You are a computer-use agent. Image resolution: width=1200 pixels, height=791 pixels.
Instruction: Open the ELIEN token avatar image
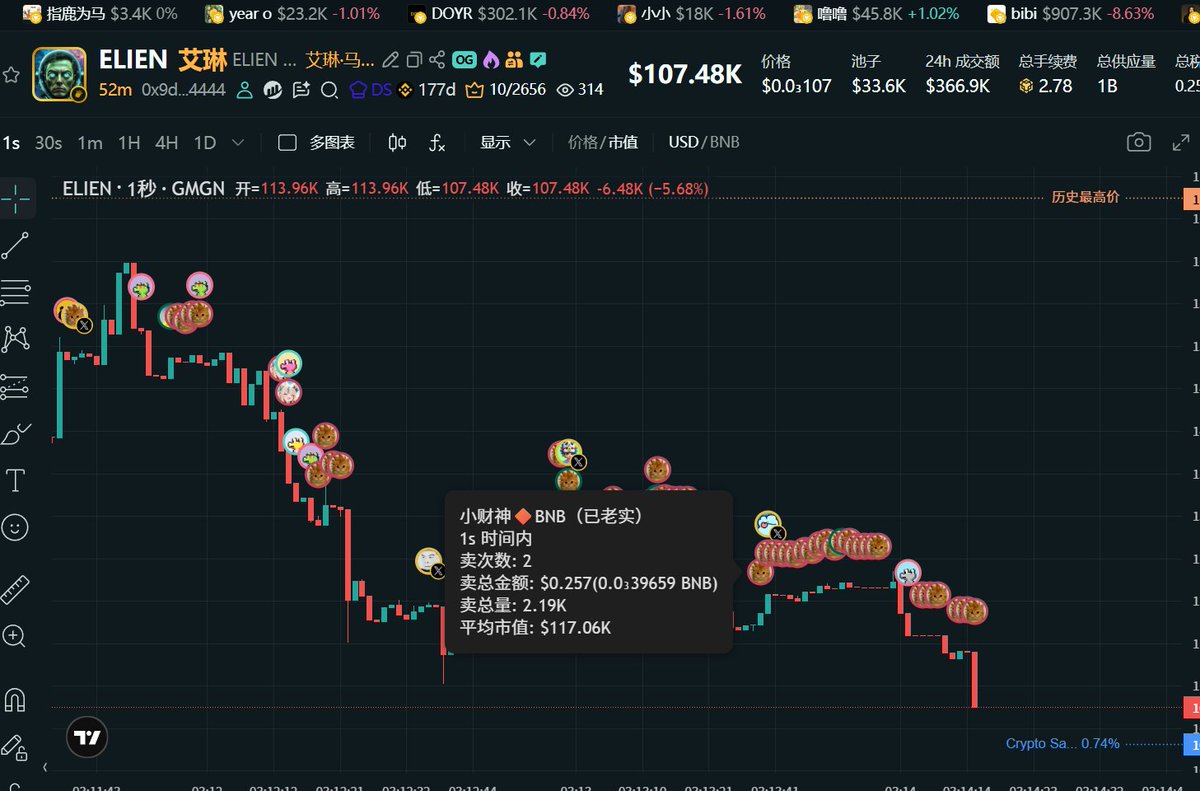coord(59,75)
